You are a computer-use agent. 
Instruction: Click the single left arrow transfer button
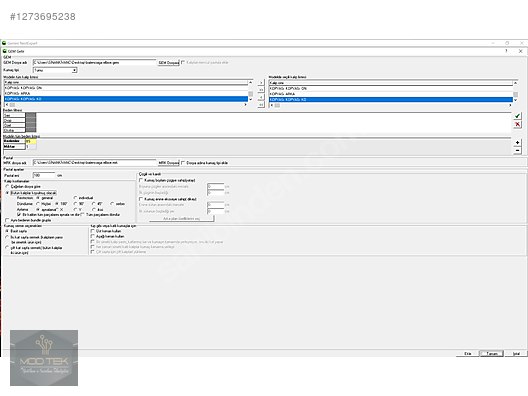tap(261, 97)
